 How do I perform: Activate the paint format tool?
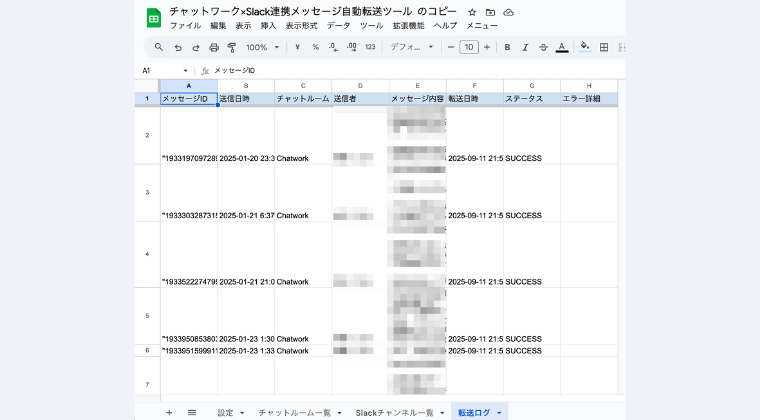click(x=232, y=47)
